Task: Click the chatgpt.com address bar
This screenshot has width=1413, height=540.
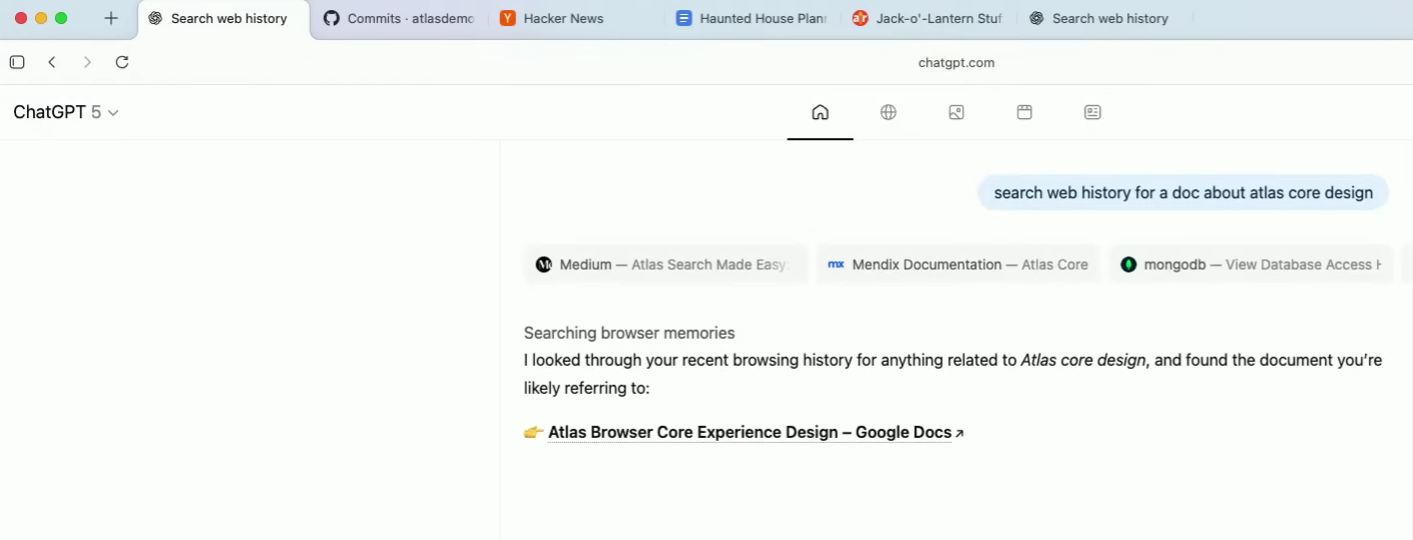Action: (x=956, y=62)
